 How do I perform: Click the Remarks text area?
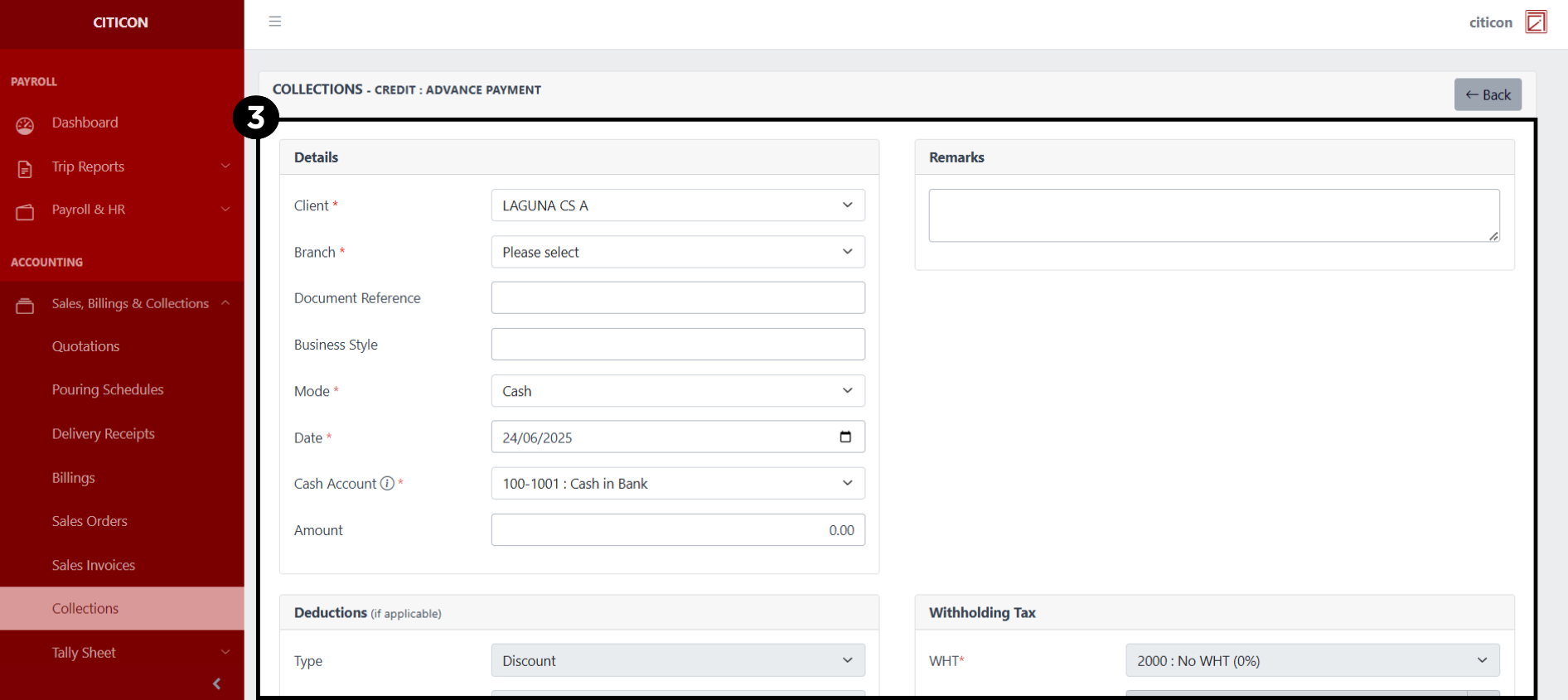point(1213,215)
